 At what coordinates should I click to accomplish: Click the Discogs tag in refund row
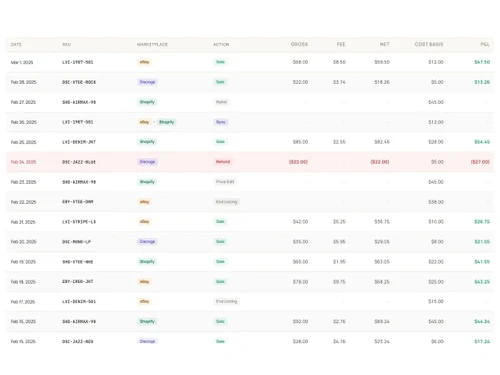[147, 162]
